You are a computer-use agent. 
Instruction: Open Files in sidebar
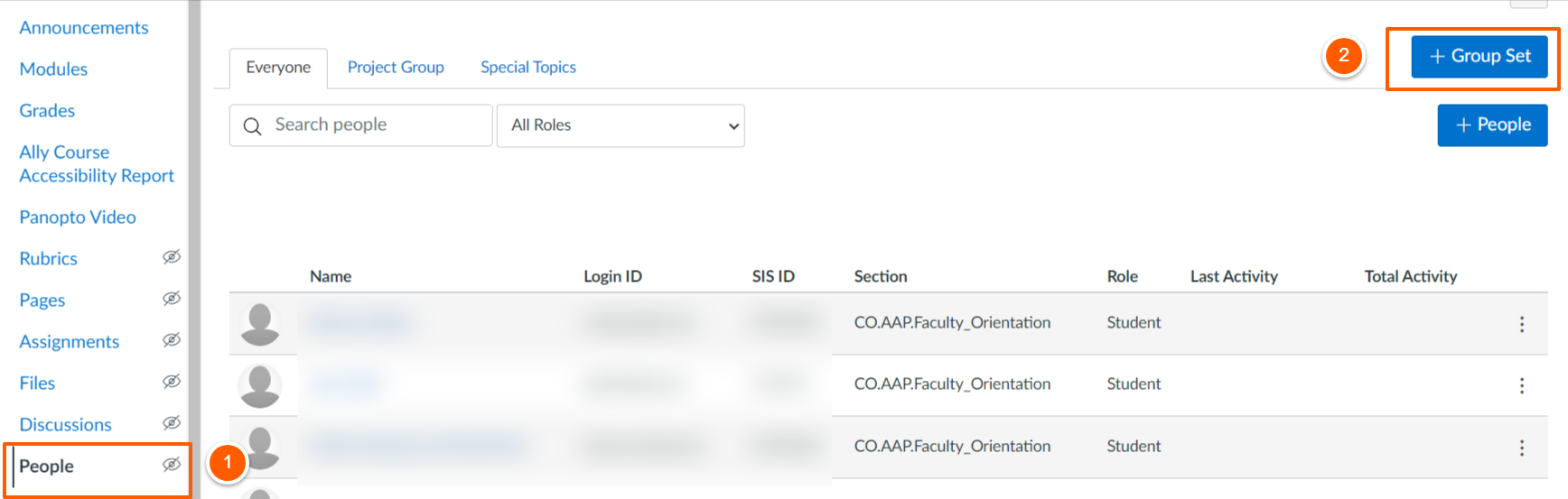(37, 383)
